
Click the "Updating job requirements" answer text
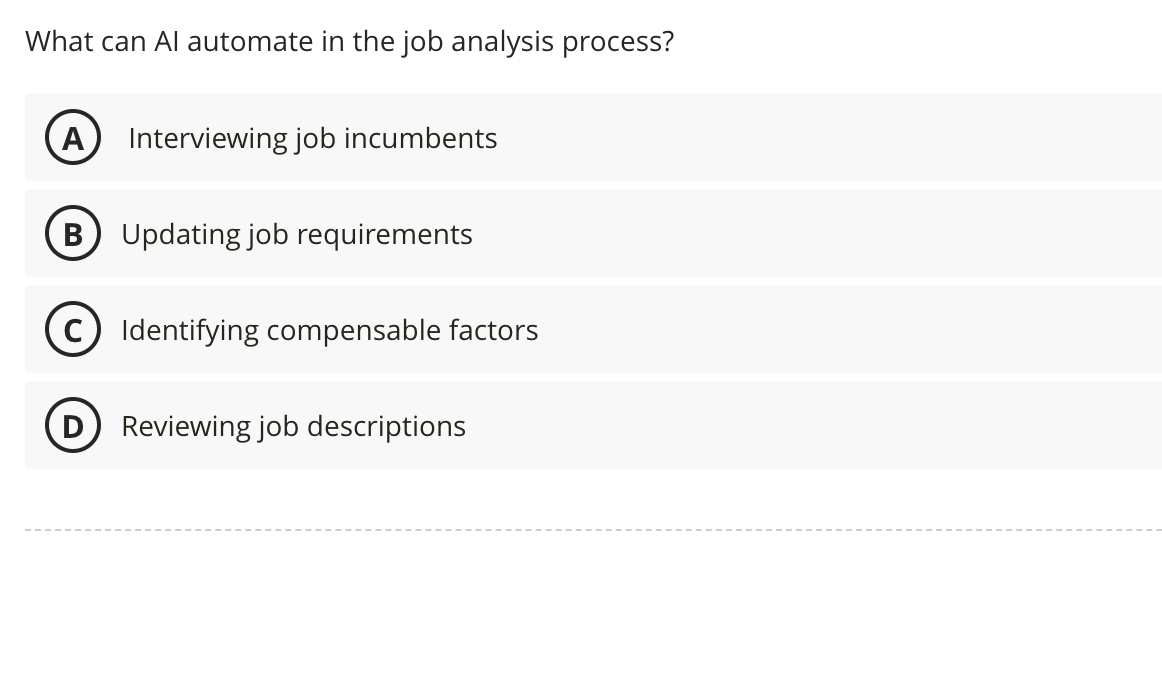296,234
